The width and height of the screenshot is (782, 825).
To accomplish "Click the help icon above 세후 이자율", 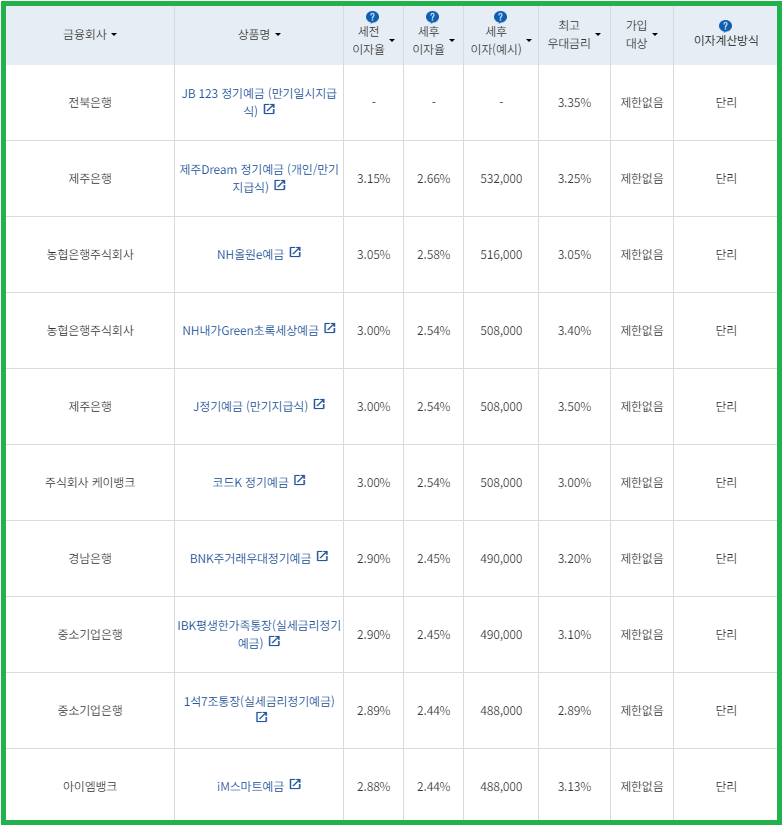I will tap(432, 17).
